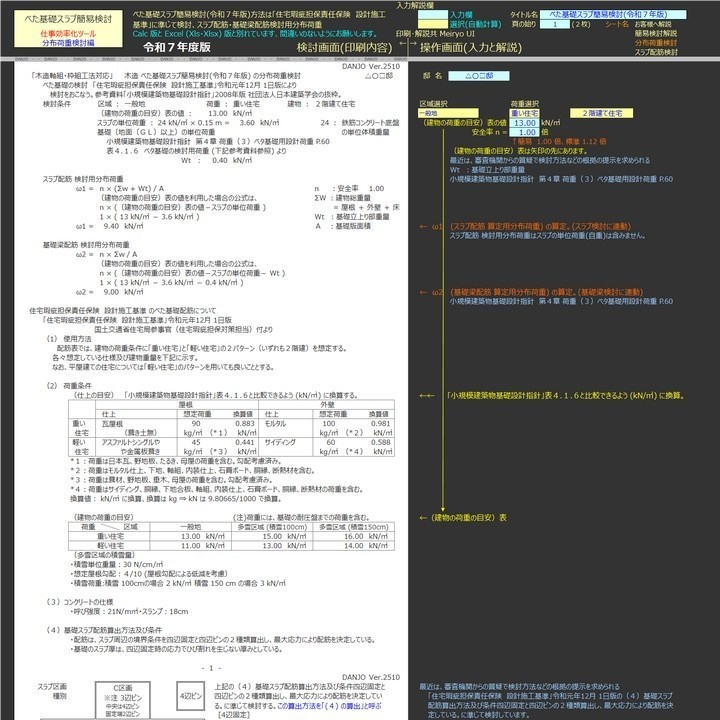Open the 荷重選択 dropdown showing 重い住宅
Viewport: 720px width, 720px height.
(x=524, y=113)
